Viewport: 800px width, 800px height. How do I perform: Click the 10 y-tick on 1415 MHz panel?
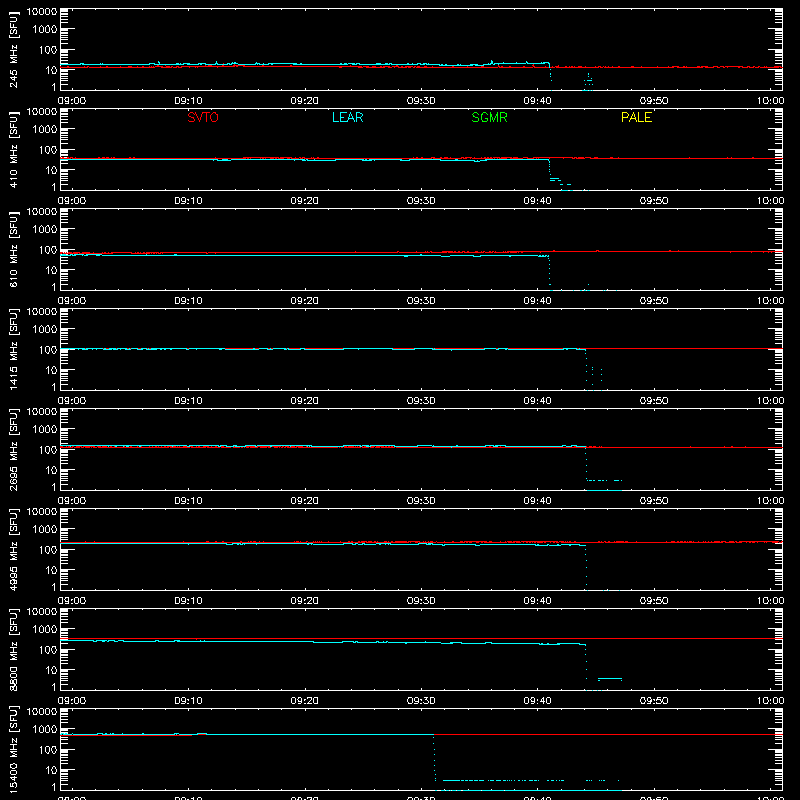coord(51,370)
